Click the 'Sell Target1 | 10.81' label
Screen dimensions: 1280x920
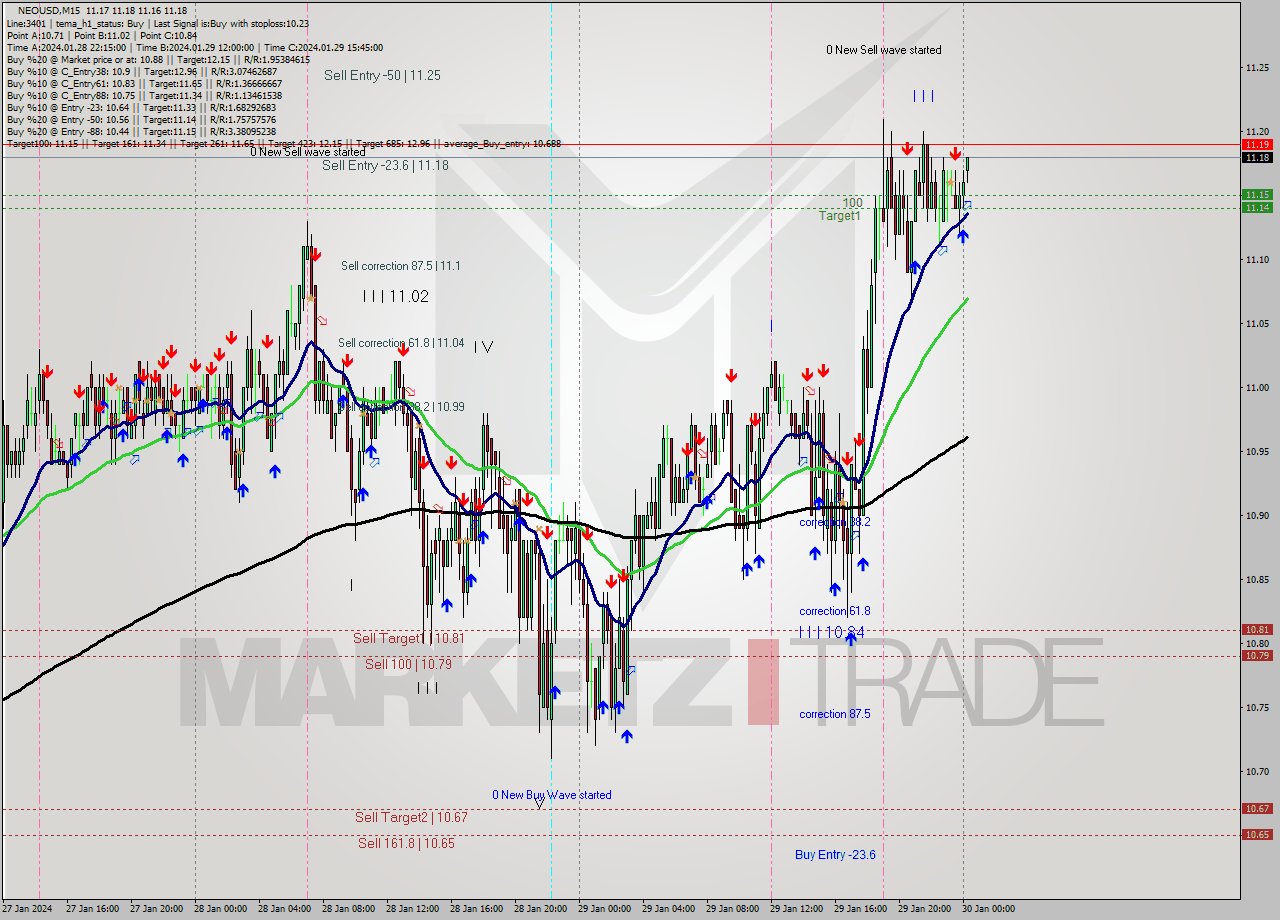click(x=408, y=638)
